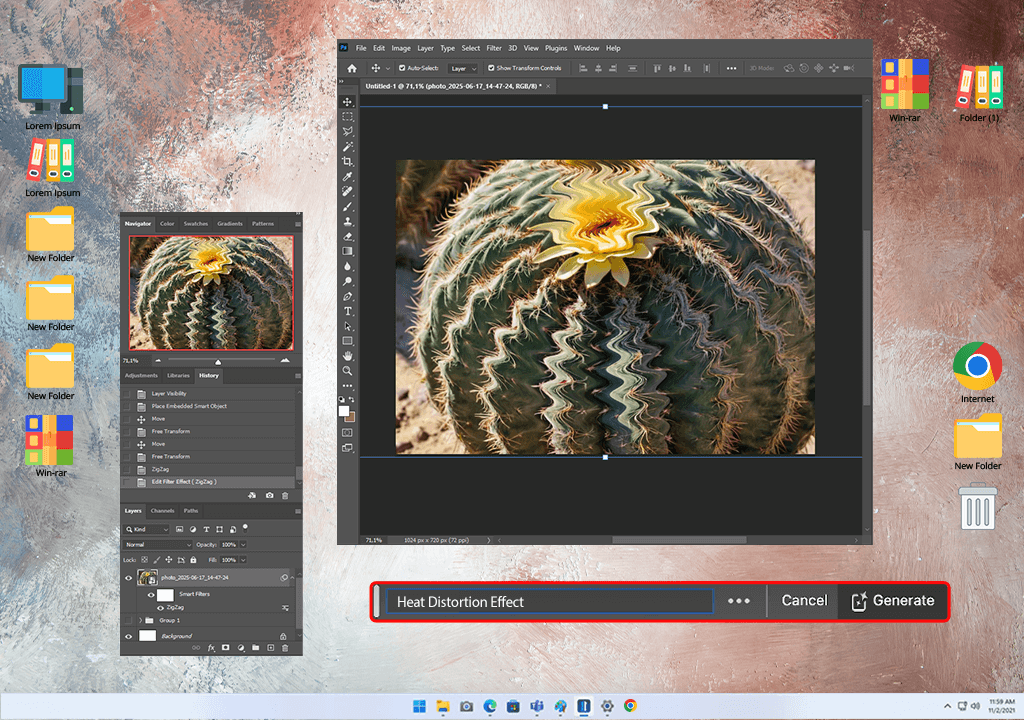Select the Rectangular Marquee tool
Image resolution: width=1024 pixels, height=720 pixels.
pyautogui.click(x=347, y=117)
